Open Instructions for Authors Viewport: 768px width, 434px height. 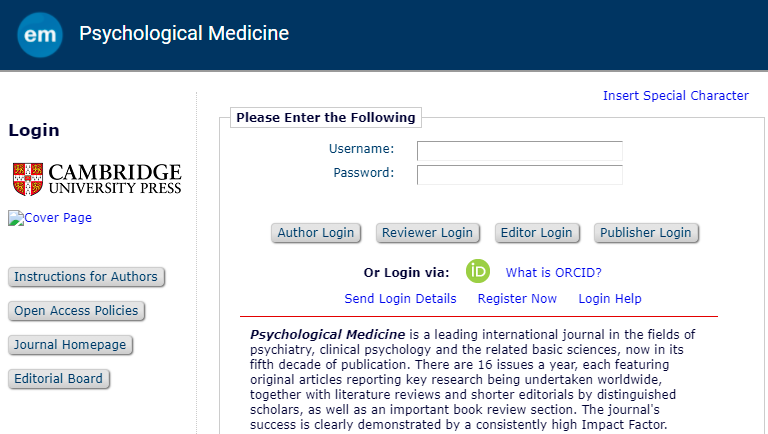(x=86, y=277)
